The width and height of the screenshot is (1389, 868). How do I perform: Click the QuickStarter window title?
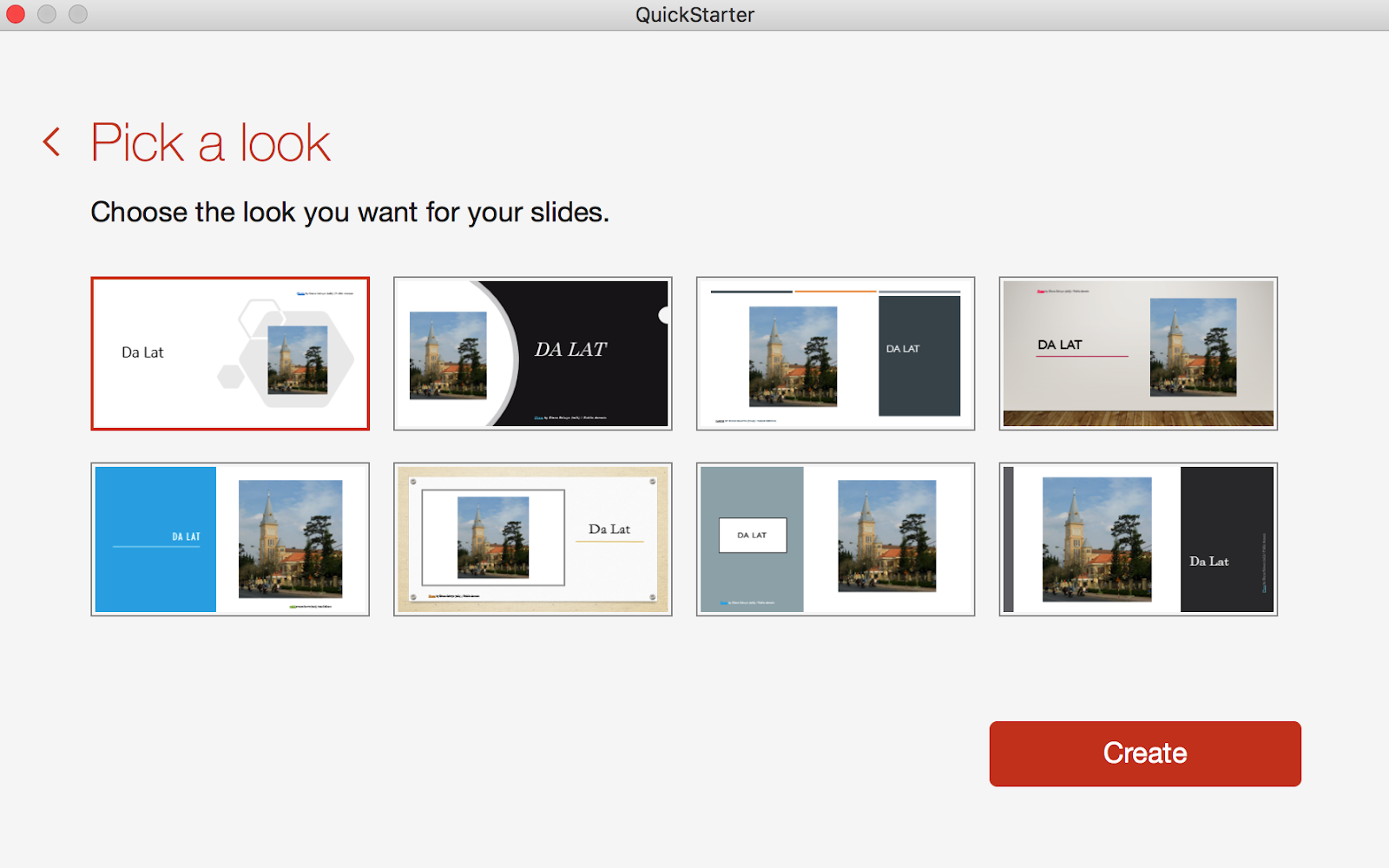coord(694,15)
